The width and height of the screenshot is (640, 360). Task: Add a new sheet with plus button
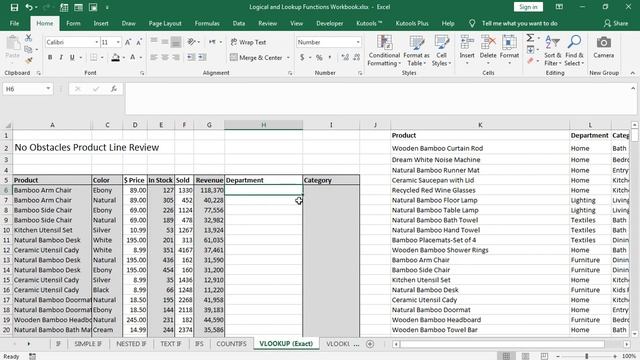pos(370,344)
